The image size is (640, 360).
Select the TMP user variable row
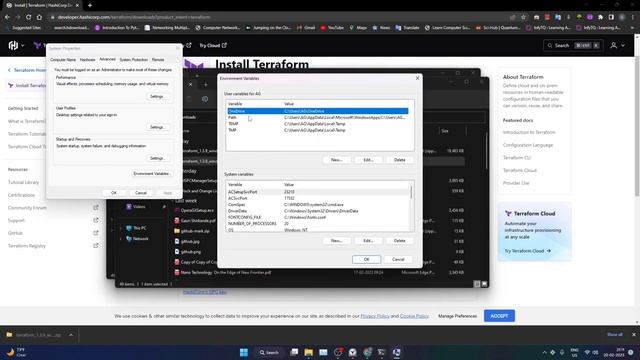(x=318, y=130)
